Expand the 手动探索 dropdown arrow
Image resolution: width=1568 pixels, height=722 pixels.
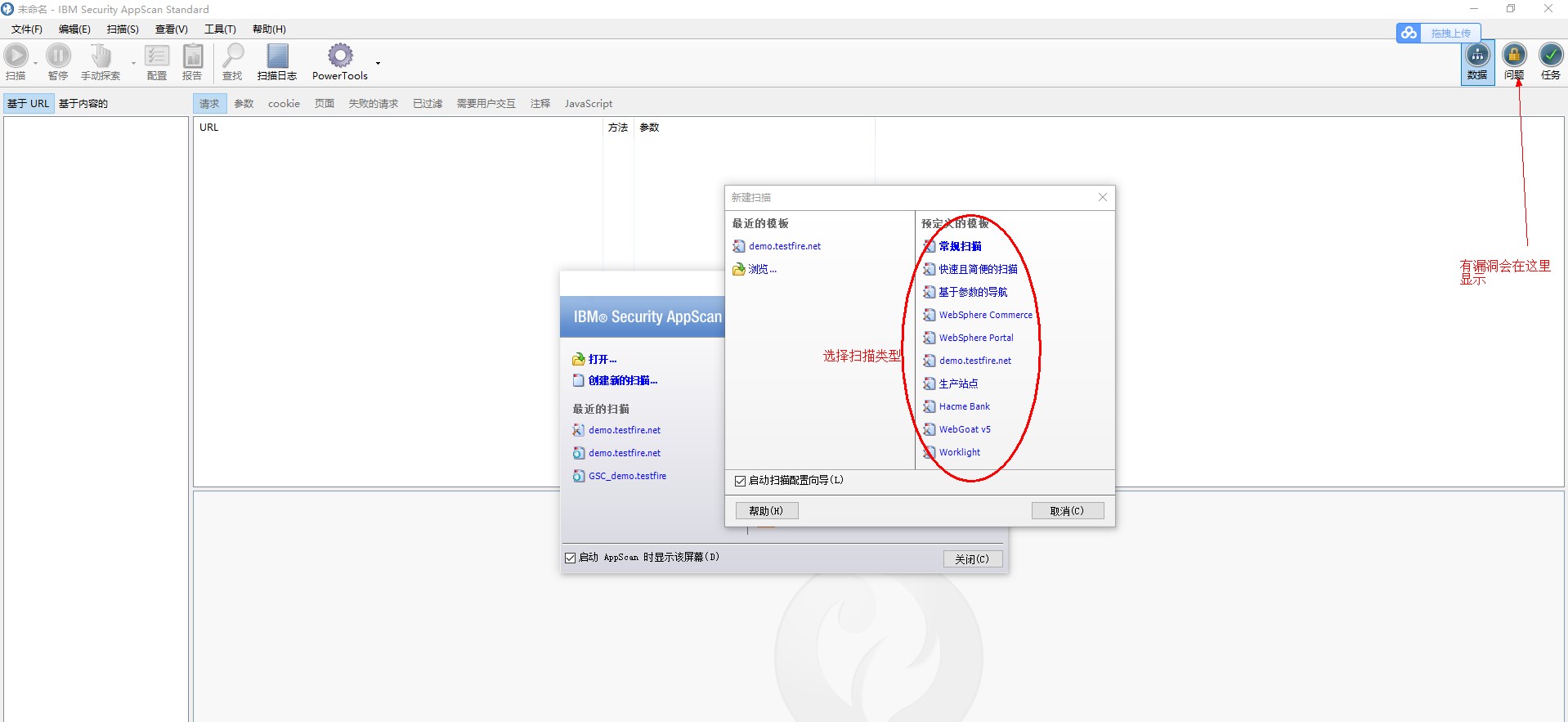[133, 63]
